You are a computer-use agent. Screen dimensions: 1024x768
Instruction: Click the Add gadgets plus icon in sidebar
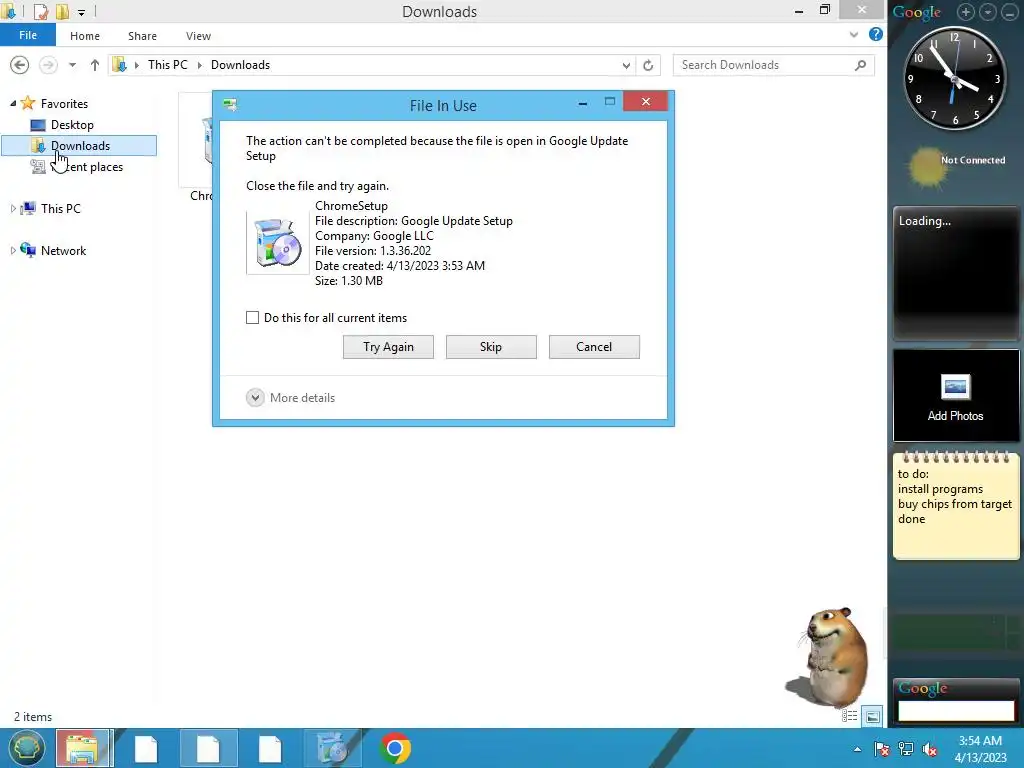tap(965, 12)
